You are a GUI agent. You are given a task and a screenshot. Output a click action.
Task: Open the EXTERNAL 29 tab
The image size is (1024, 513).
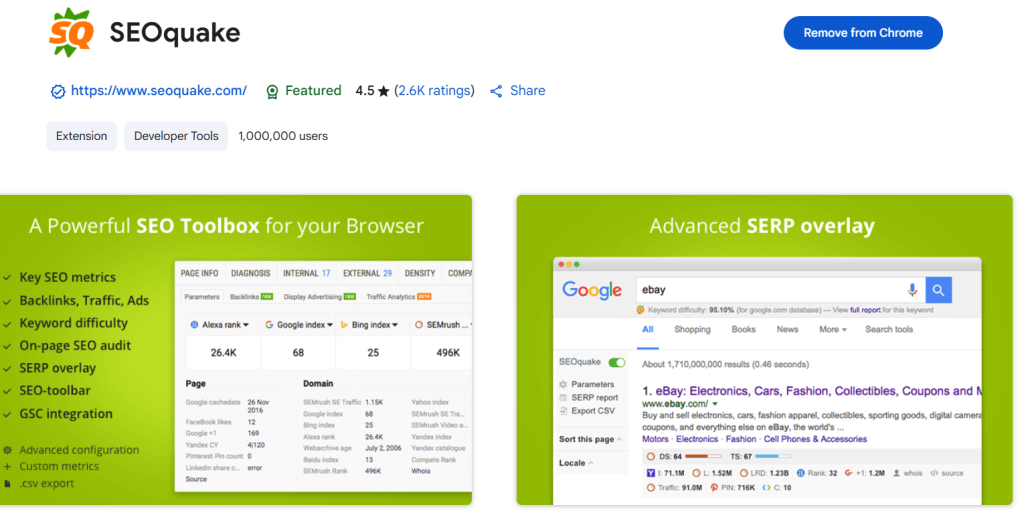point(368,273)
